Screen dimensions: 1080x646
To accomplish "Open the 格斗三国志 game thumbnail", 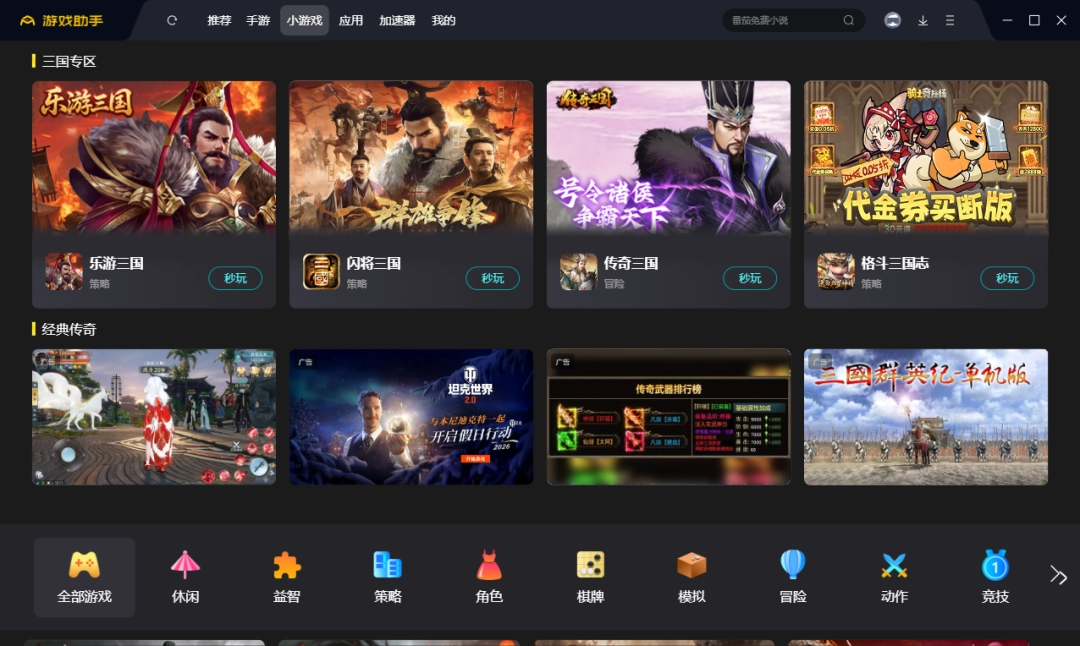I will 925,156.
